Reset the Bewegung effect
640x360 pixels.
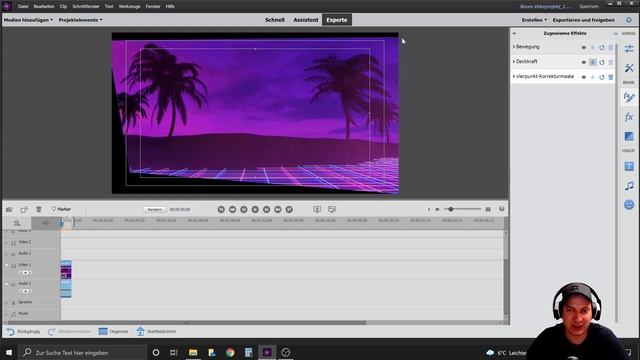(x=602, y=47)
